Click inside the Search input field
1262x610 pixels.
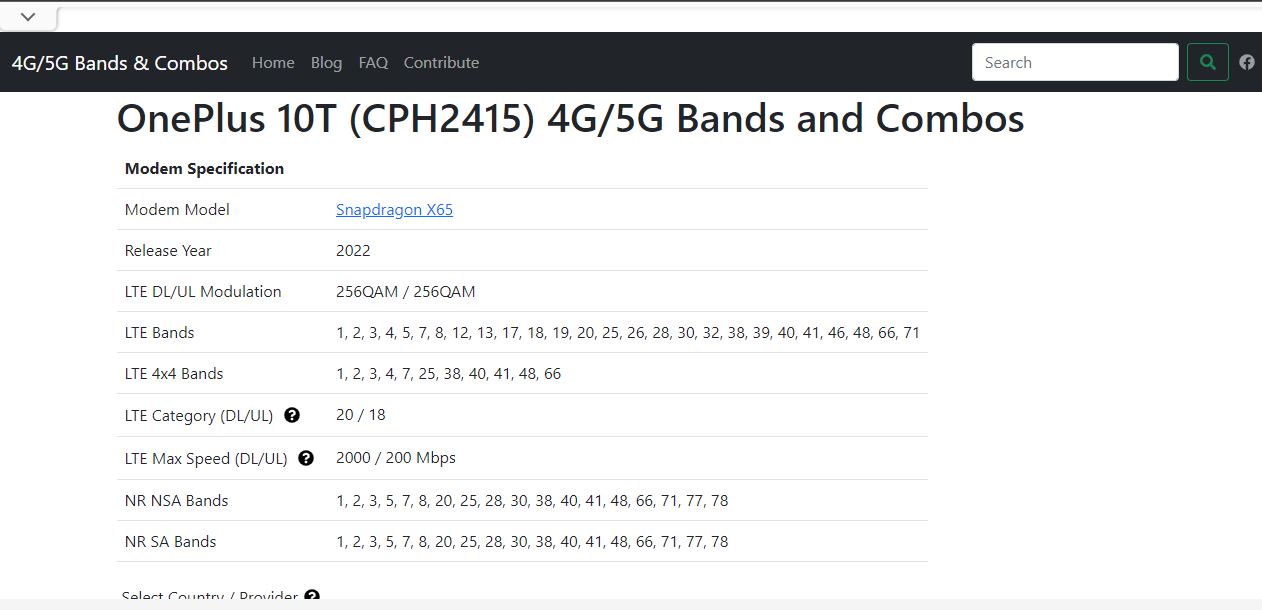pyautogui.click(x=1074, y=61)
